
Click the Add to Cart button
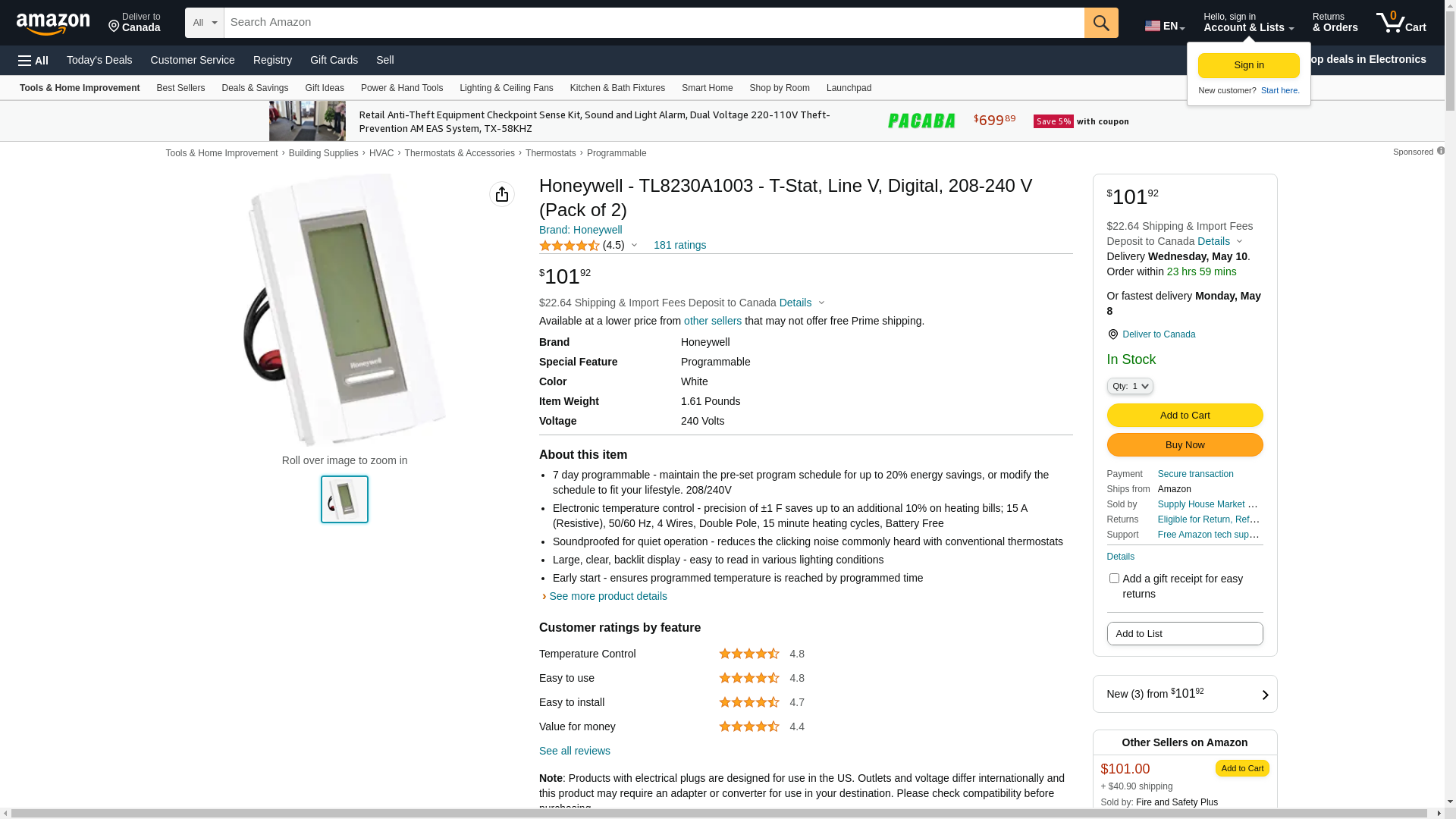(1185, 415)
